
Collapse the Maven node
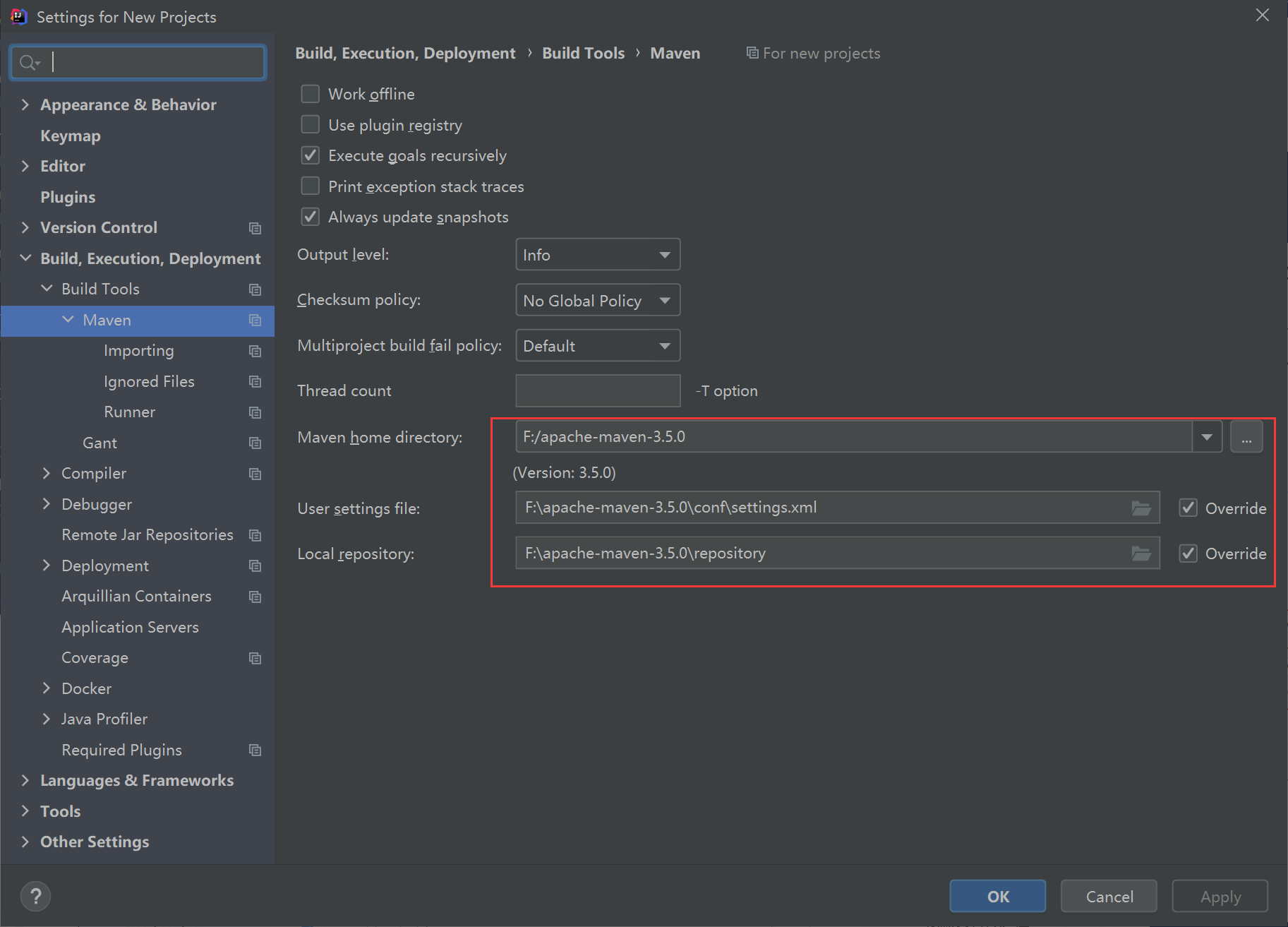tap(68, 320)
